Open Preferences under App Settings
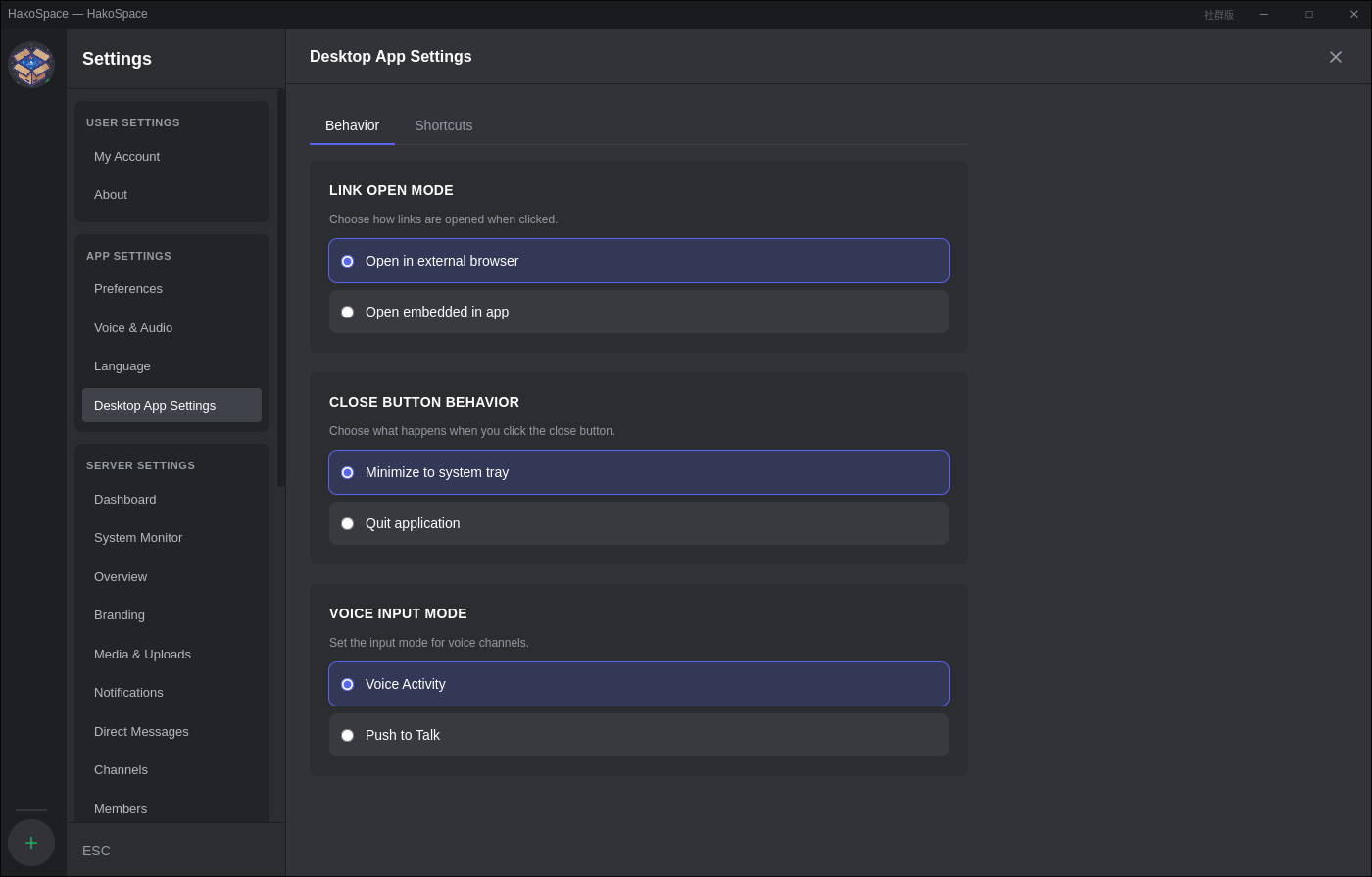1372x877 pixels. 128,288
